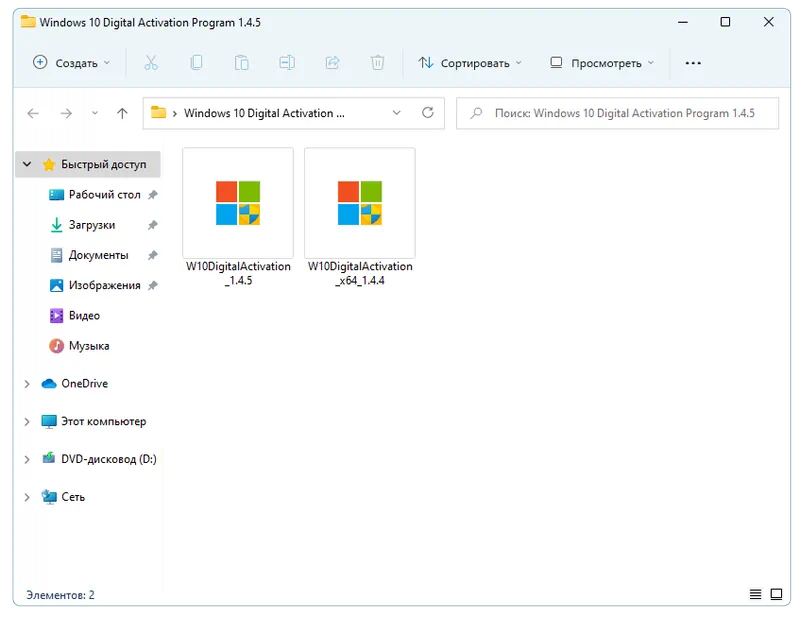Click the breadcrumb chevron after folder icon
Viewport: 800px width, 617px height.
tap(174, 113)
